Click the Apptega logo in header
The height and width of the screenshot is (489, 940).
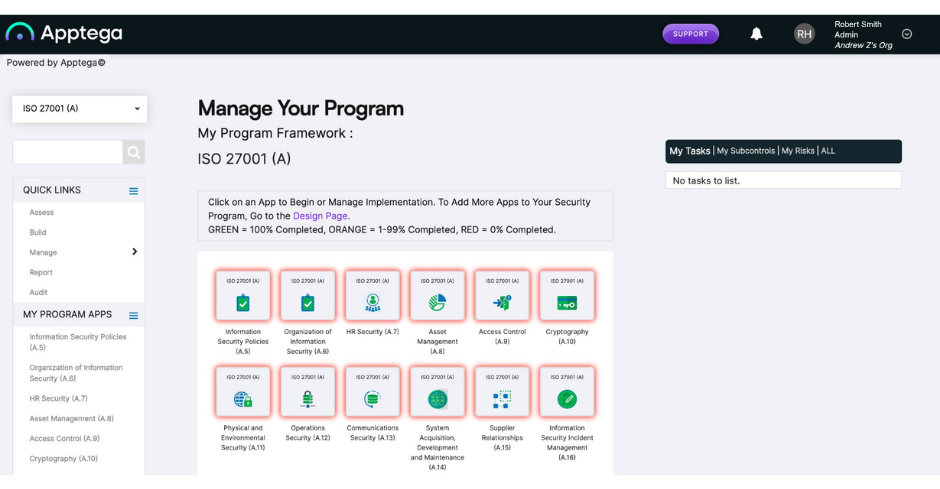click(64, 33)
